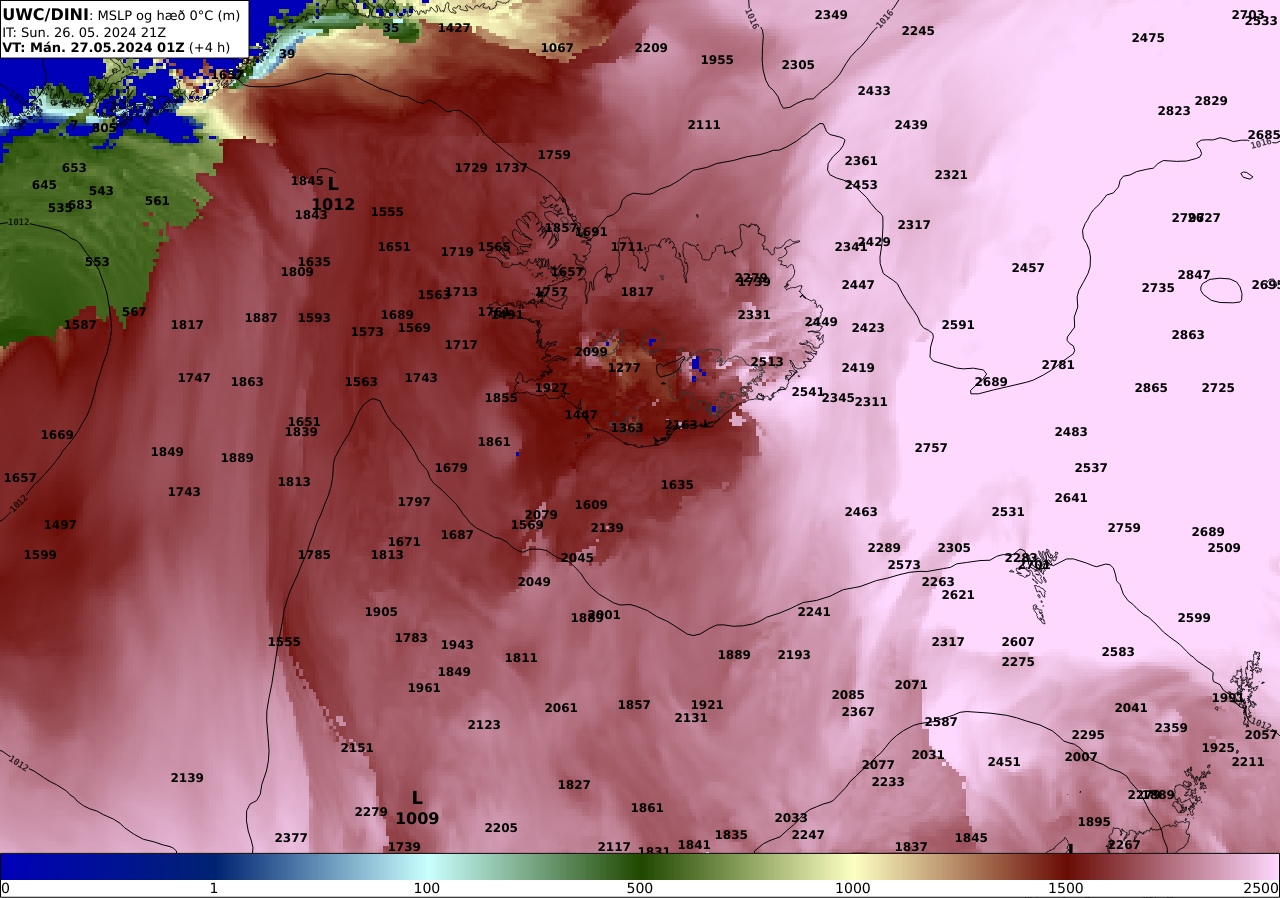Select the L 1009 low pressure marker
The height and width of the screenshot is (898, 1280).
click(417, 808)
